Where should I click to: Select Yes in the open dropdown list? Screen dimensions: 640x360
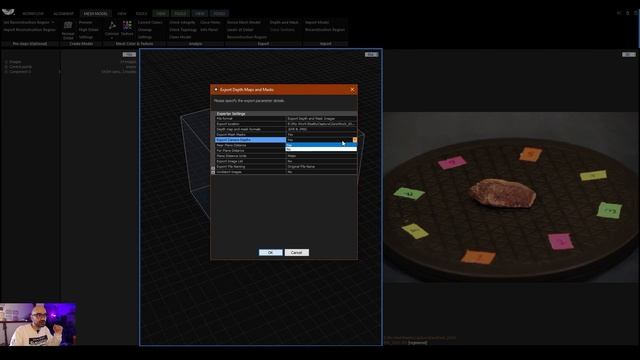pos(321,145)
